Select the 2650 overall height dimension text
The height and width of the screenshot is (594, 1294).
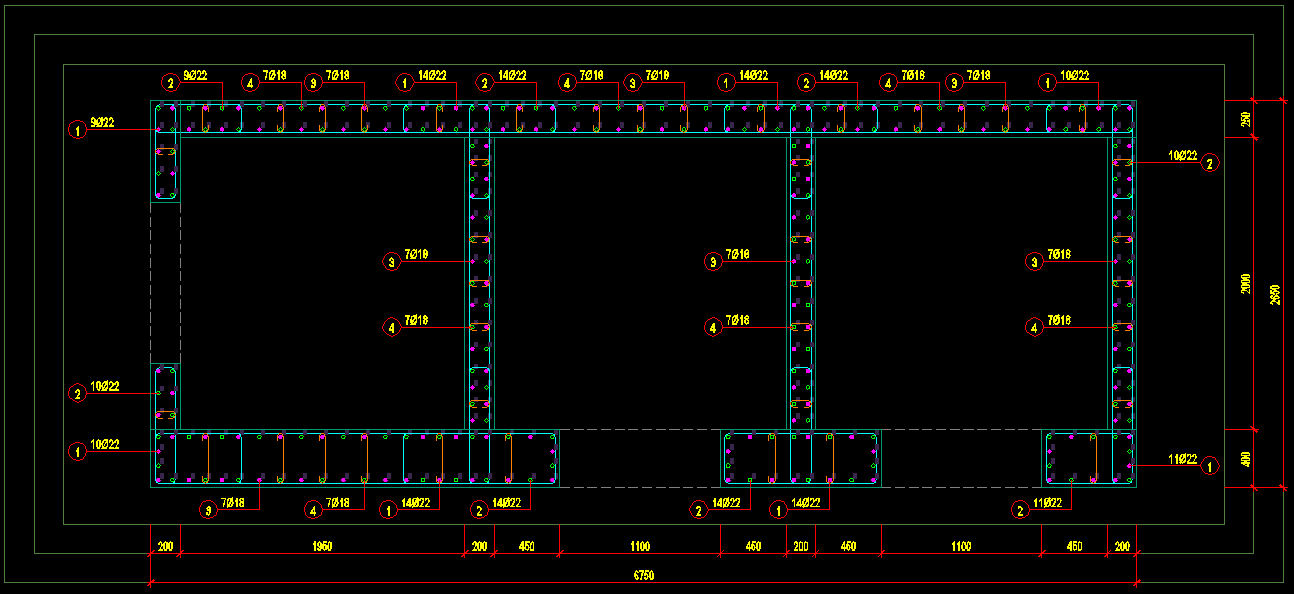click(x=1273, y=294)
